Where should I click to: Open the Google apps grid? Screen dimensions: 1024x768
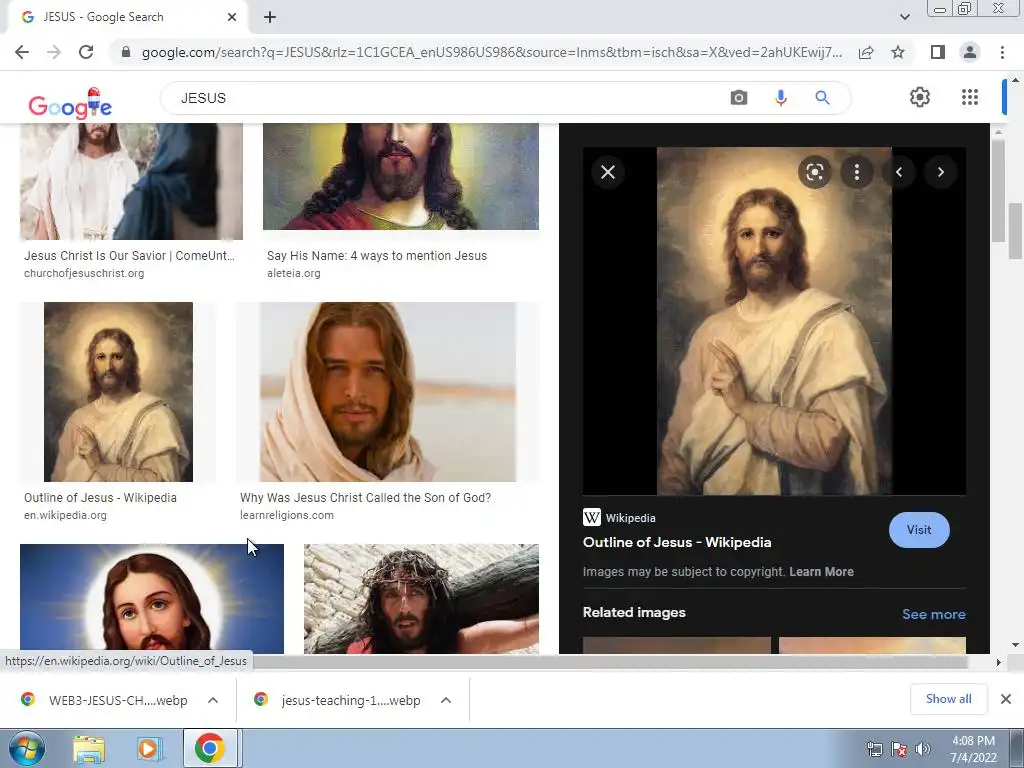click(970, 97)
